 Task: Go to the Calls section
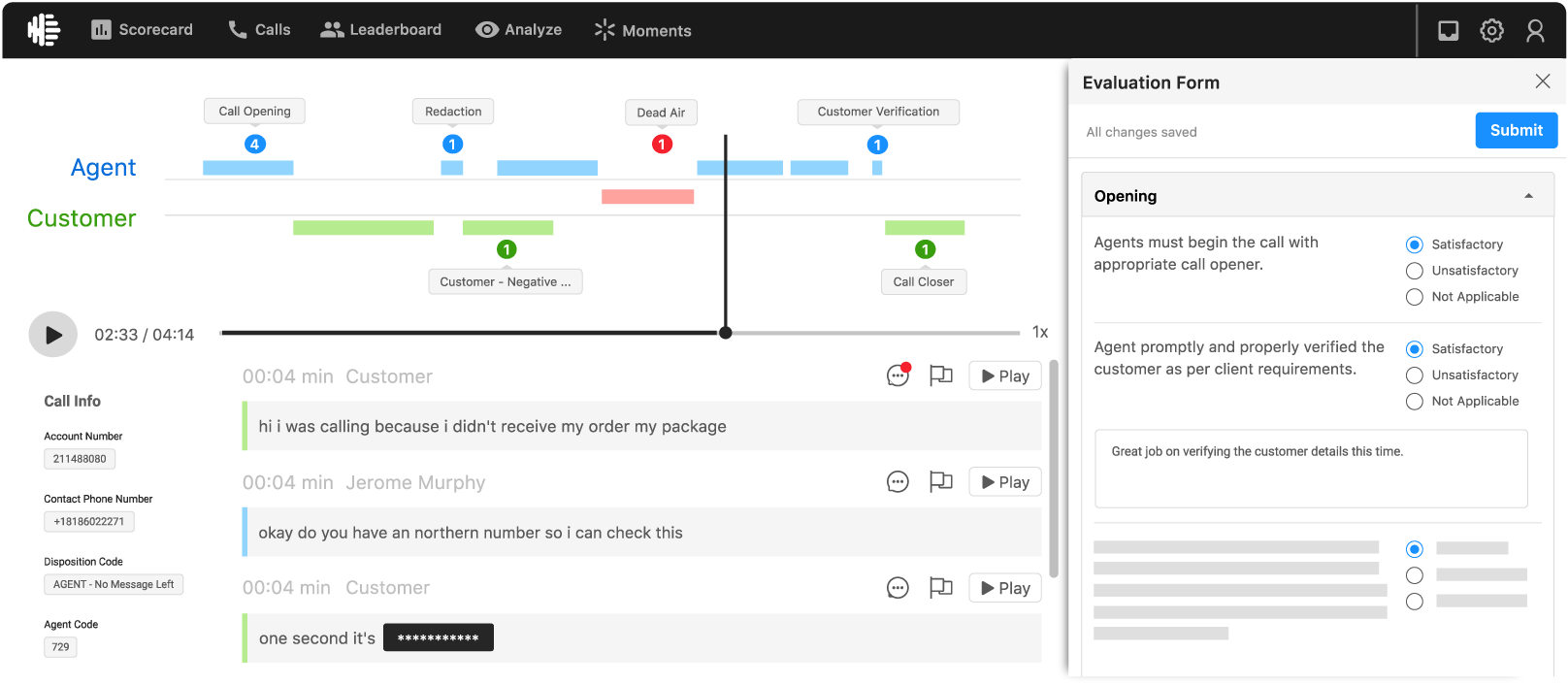[x=259, y=30]
